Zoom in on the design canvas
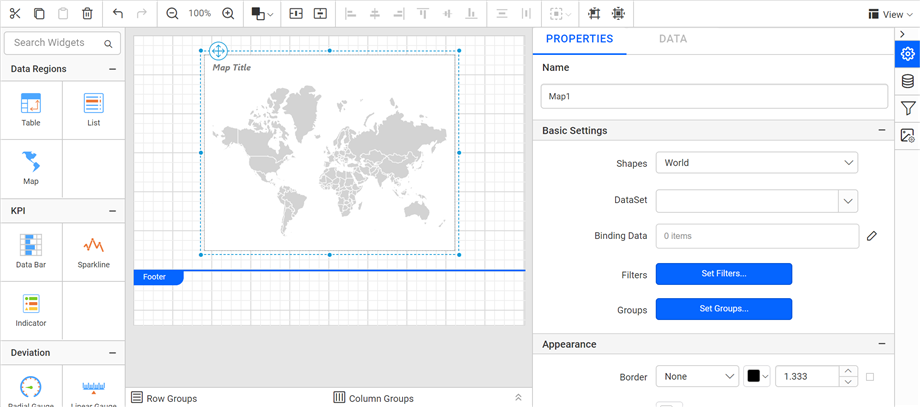Viewport: 920px width, 407px height. 228,14
